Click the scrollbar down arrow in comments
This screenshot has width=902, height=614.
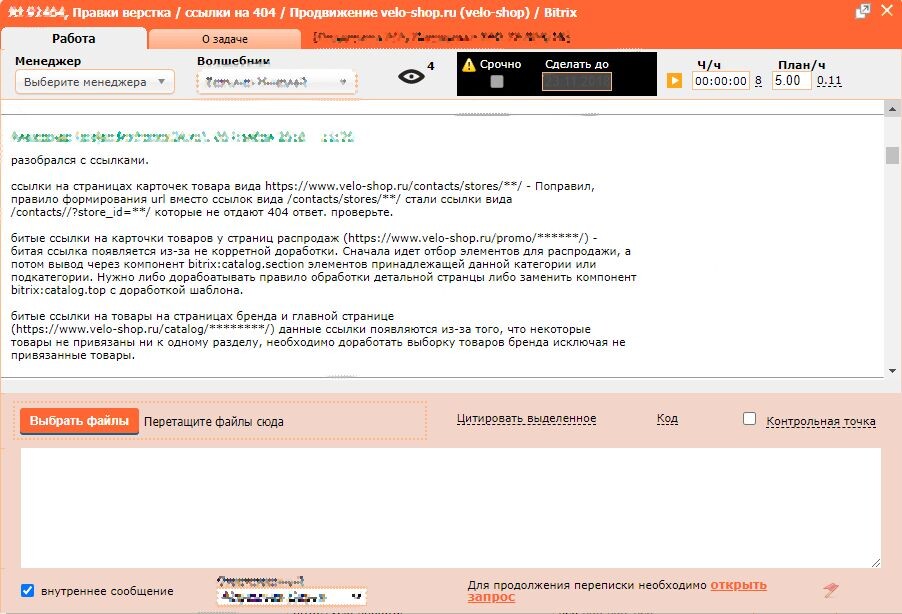(892, 371)
